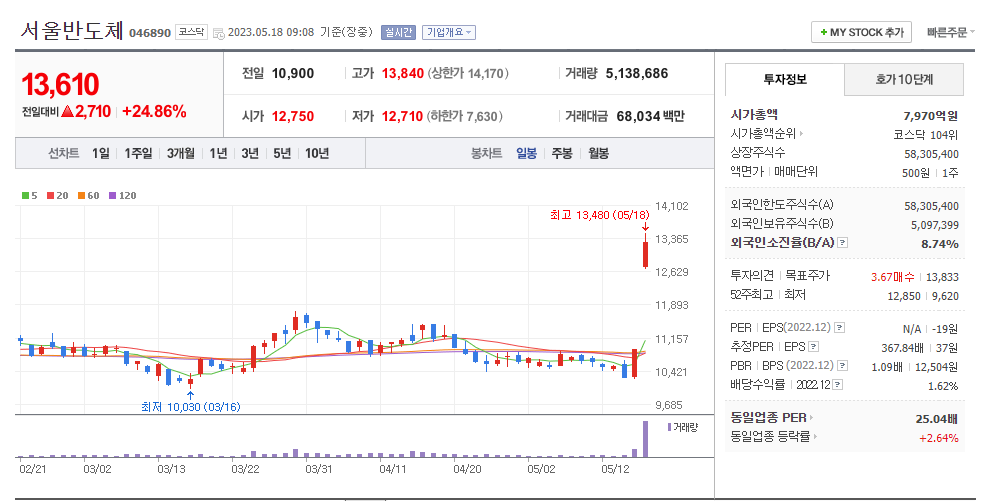Click the help icon next to PER EPS(2022.12)
The image size is (983, 501).
tap(839, 328)
